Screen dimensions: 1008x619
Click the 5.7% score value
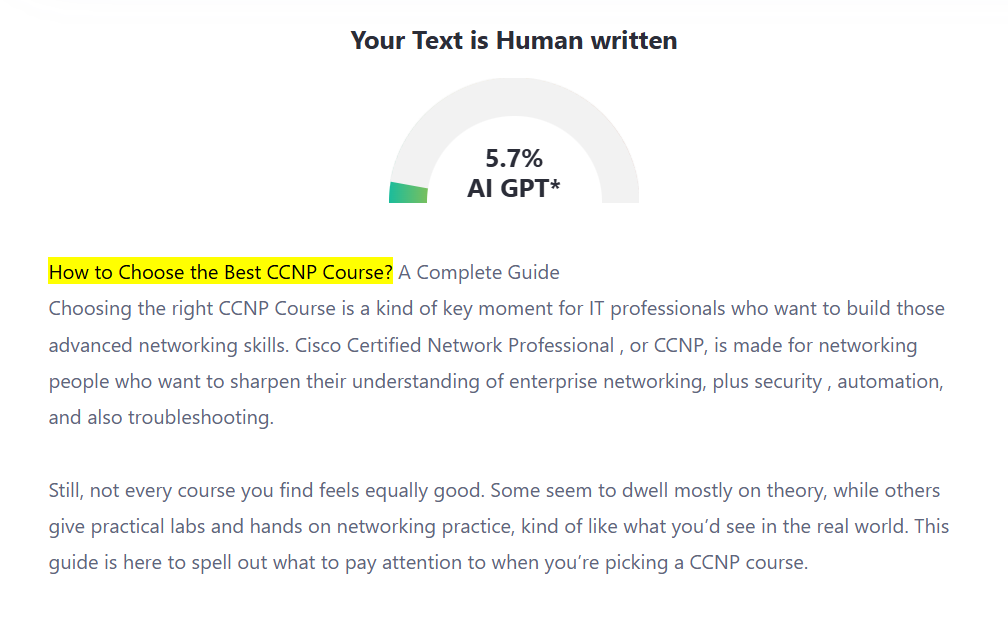[x=514, y=158]
